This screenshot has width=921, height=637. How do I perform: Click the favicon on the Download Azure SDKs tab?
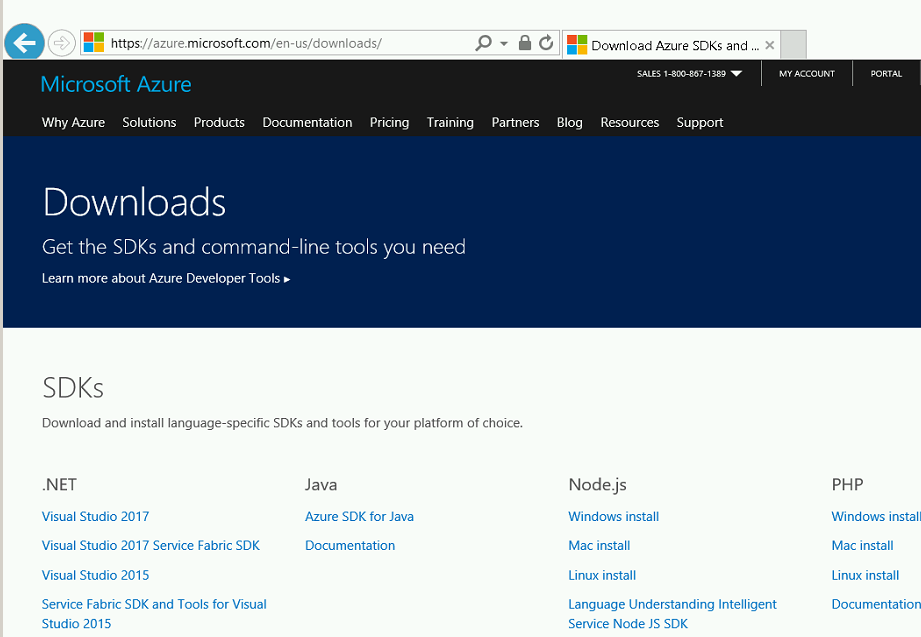(577, 45)
